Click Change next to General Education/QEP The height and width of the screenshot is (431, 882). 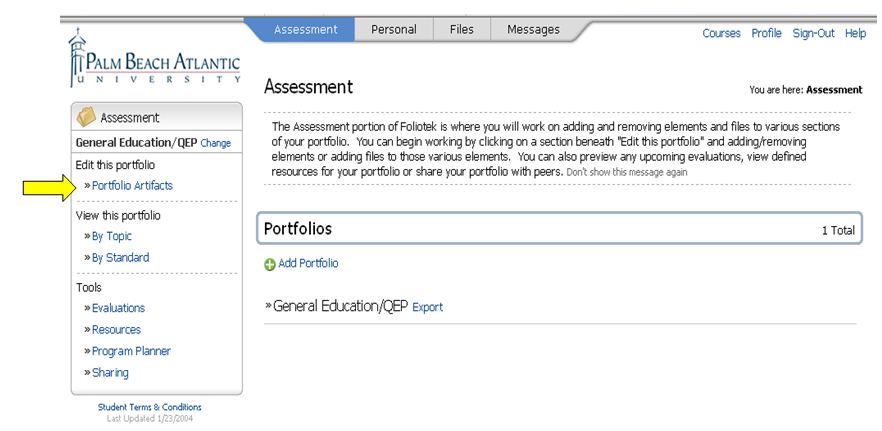(216, 144)
